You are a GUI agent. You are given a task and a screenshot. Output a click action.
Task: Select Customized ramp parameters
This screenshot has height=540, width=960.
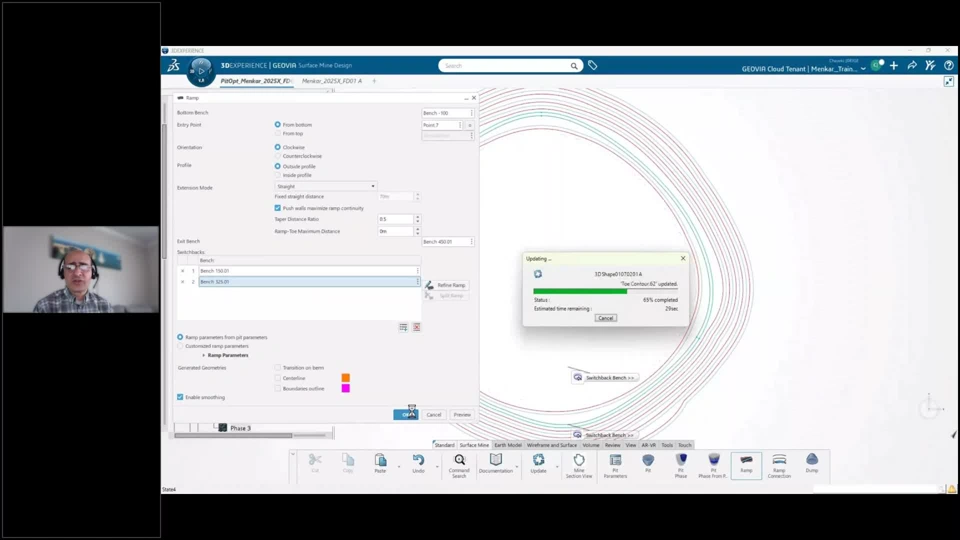pyautogui.click(x=180, y=346)
